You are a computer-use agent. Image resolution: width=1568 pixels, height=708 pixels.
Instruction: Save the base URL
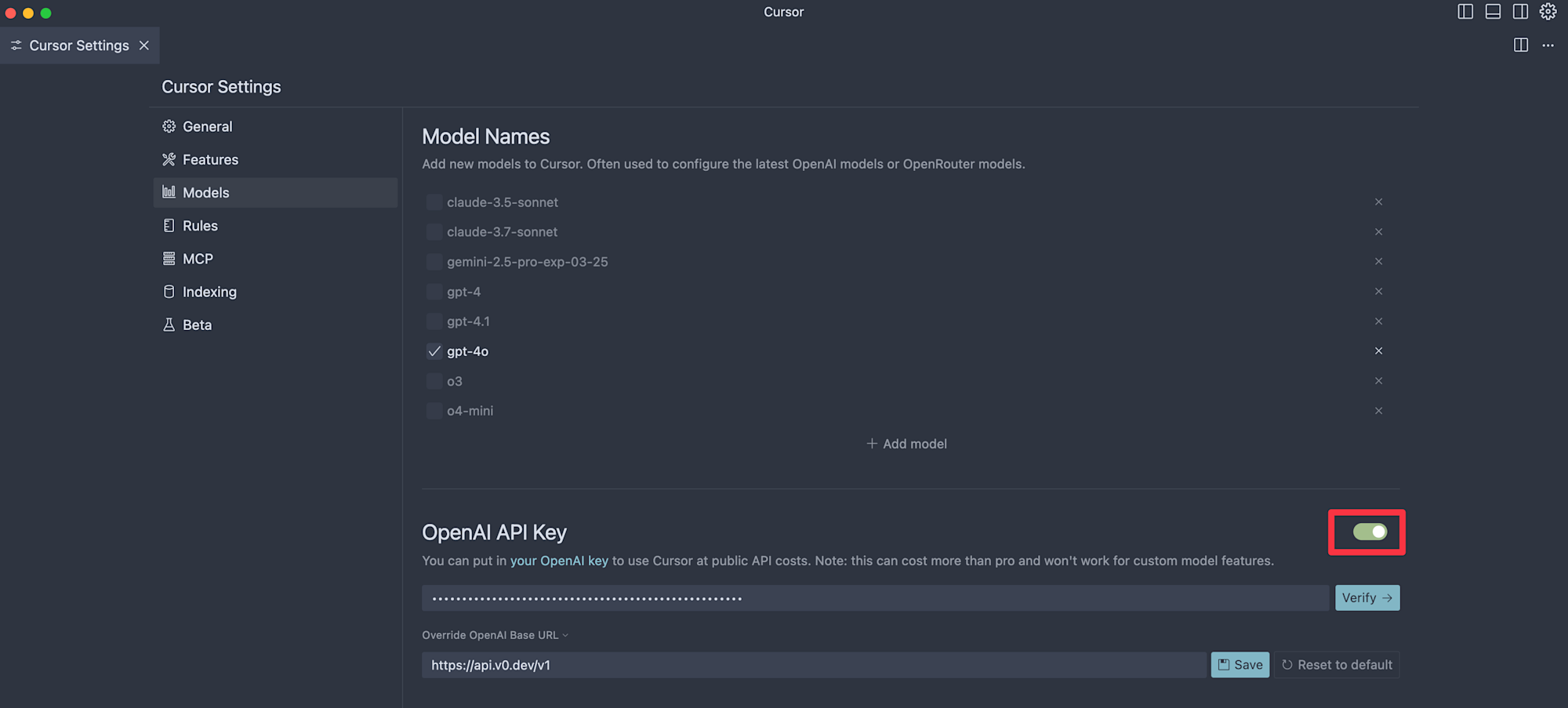point(1240,665)
